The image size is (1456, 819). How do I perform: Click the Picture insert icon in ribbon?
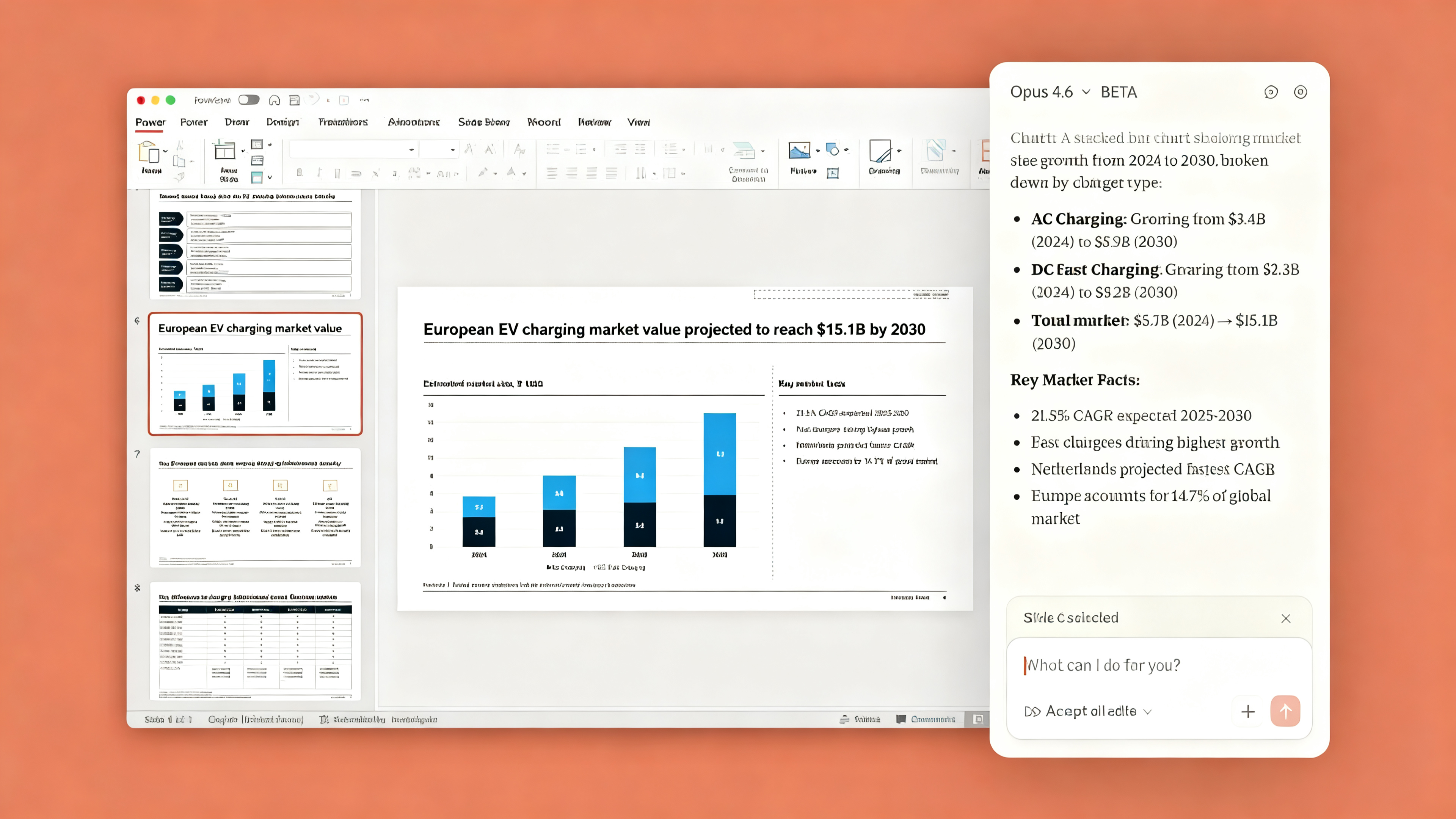799,151
